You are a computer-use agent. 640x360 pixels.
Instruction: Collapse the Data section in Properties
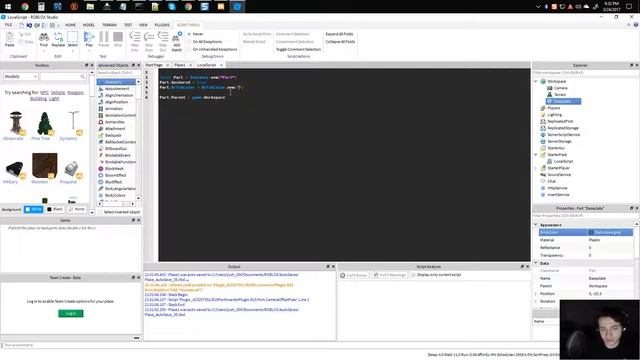(536, 263)
